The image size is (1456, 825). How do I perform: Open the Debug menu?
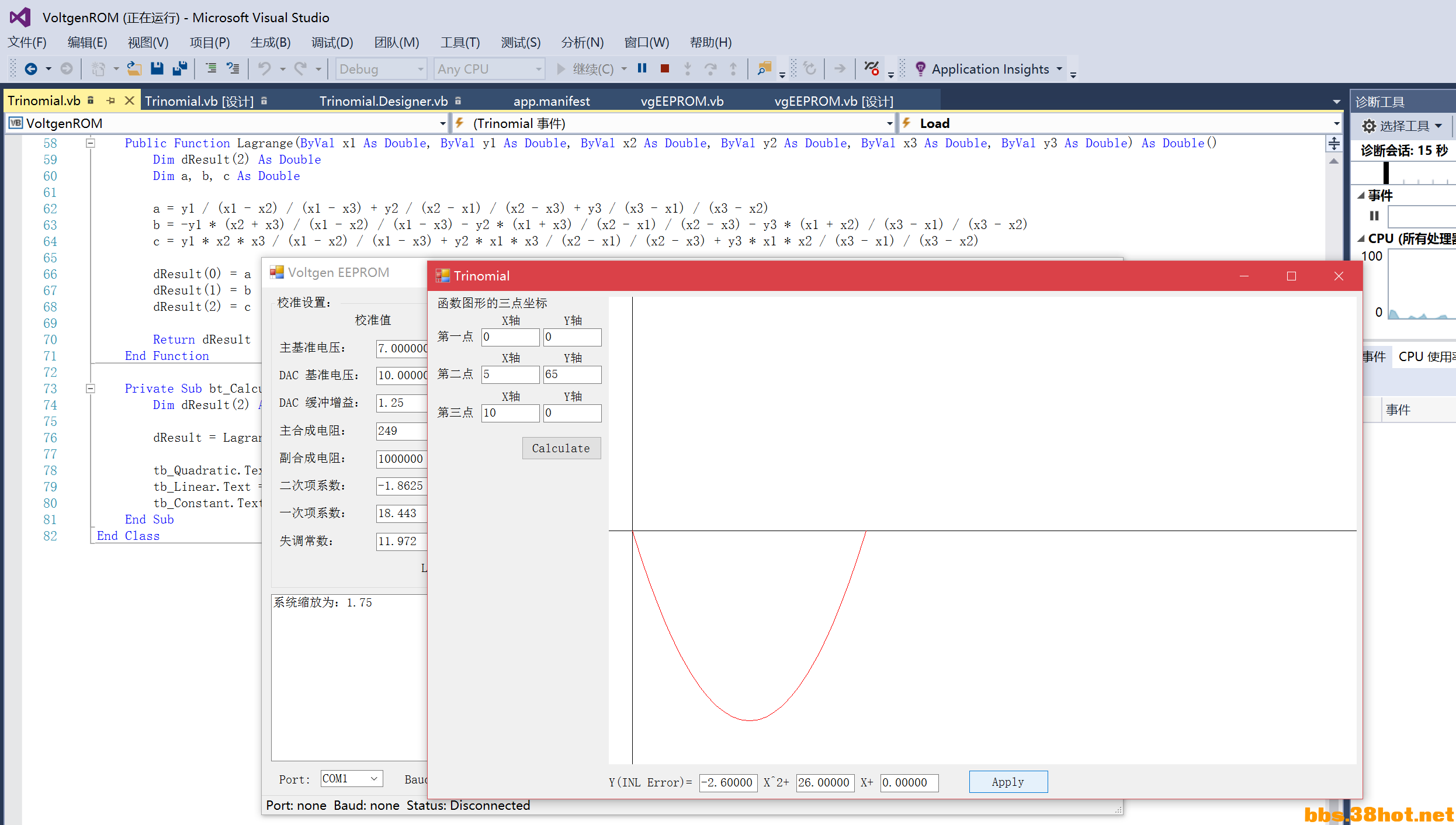(332, 43)
